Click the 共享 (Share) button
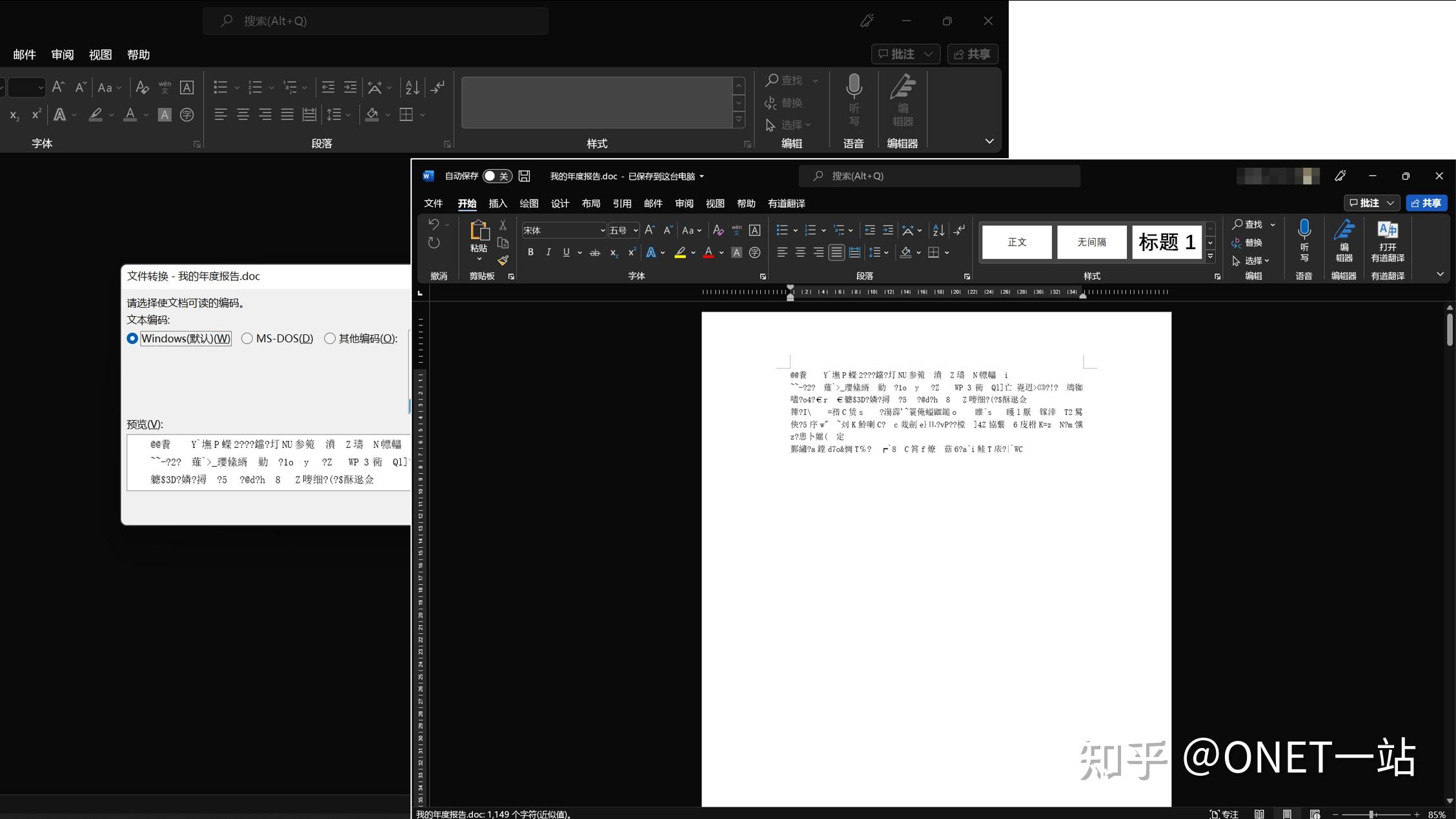Viewport: 1456px width, 819px height. [1426, 203]
